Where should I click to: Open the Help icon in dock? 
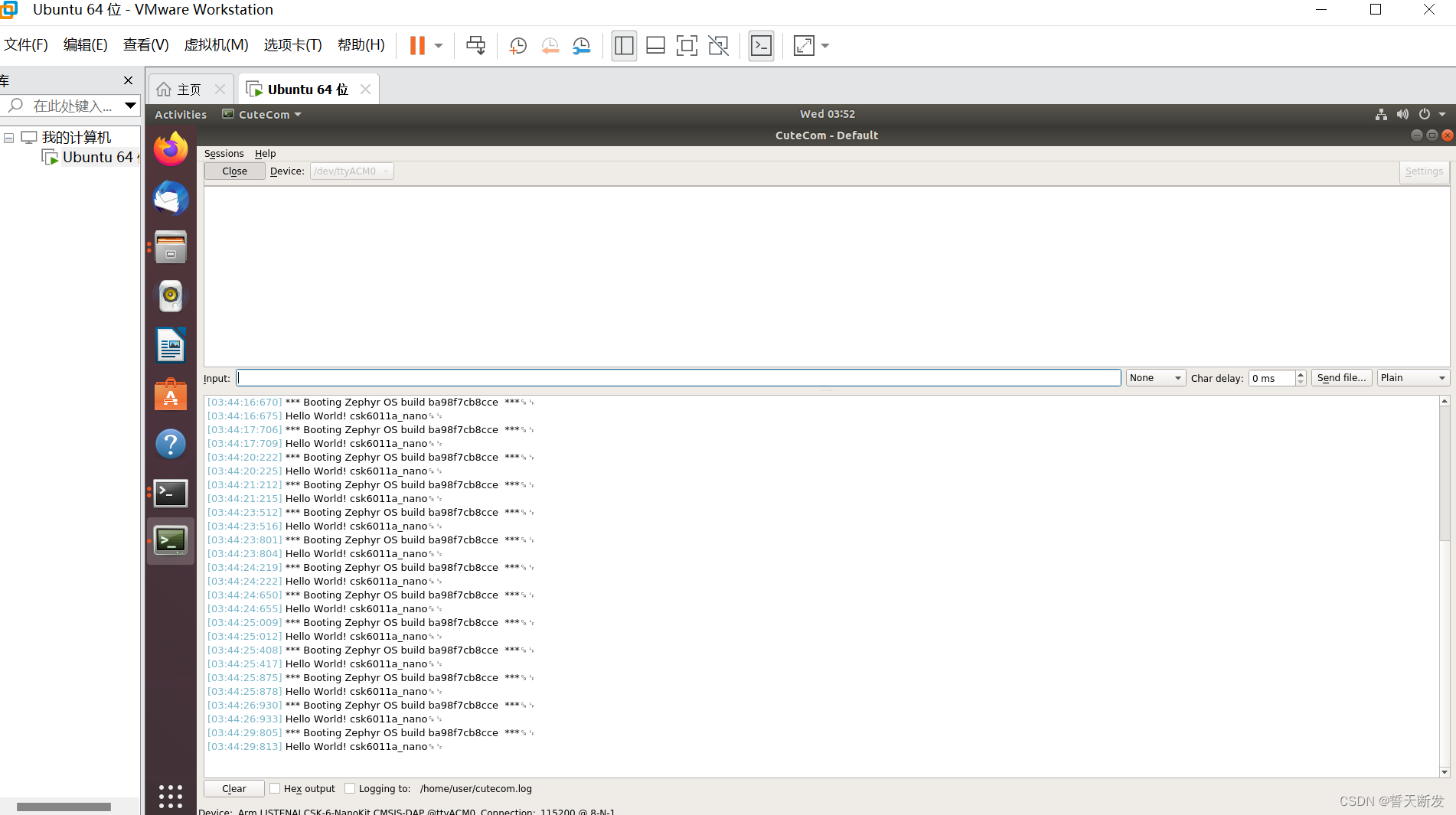pos(171,444)
